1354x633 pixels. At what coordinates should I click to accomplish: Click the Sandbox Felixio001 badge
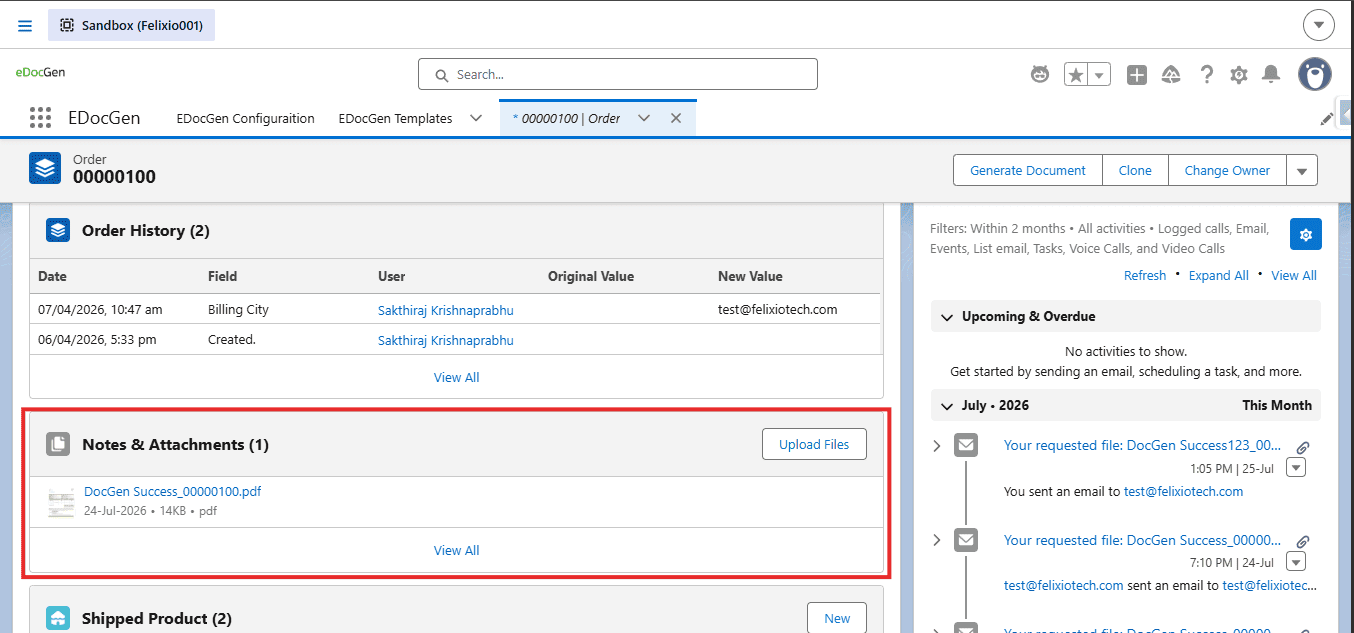tap(131, 25)
